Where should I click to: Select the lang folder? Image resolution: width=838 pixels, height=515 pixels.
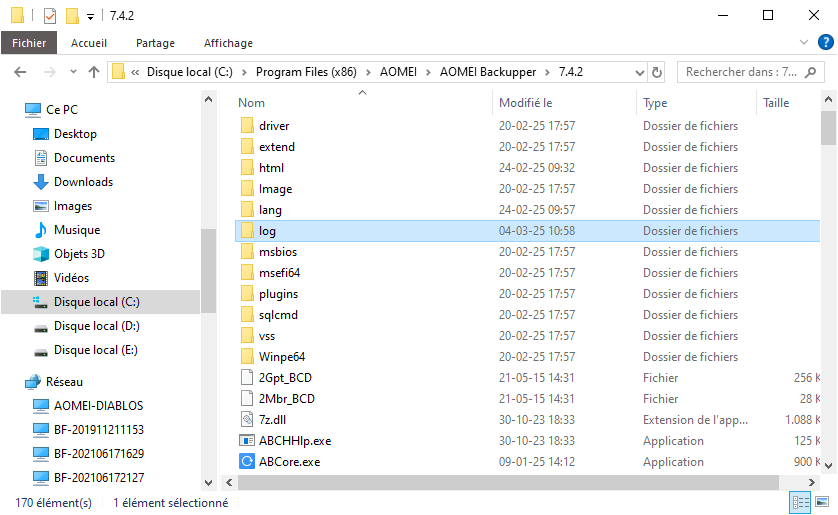point(270,210)
